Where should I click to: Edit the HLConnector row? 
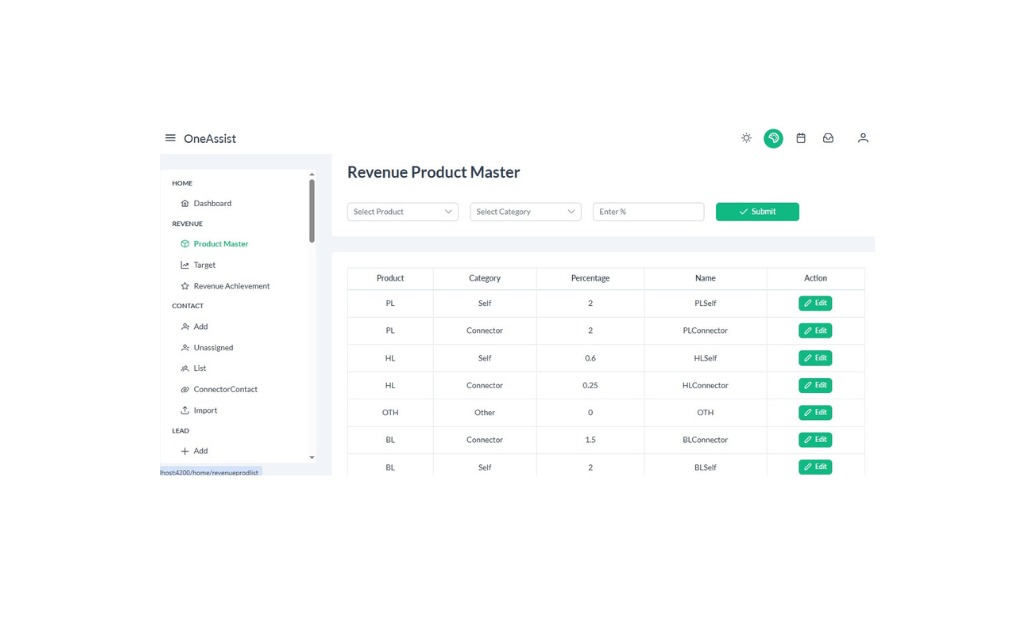815,385
